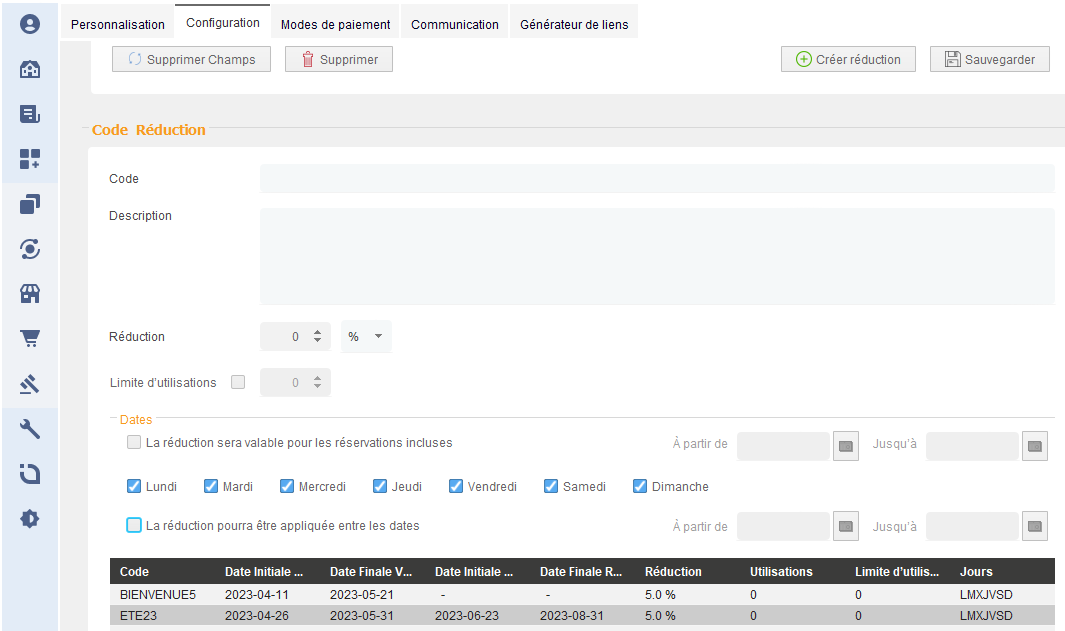
Task: Click the Créer réduction button
Action: [848, 59]
